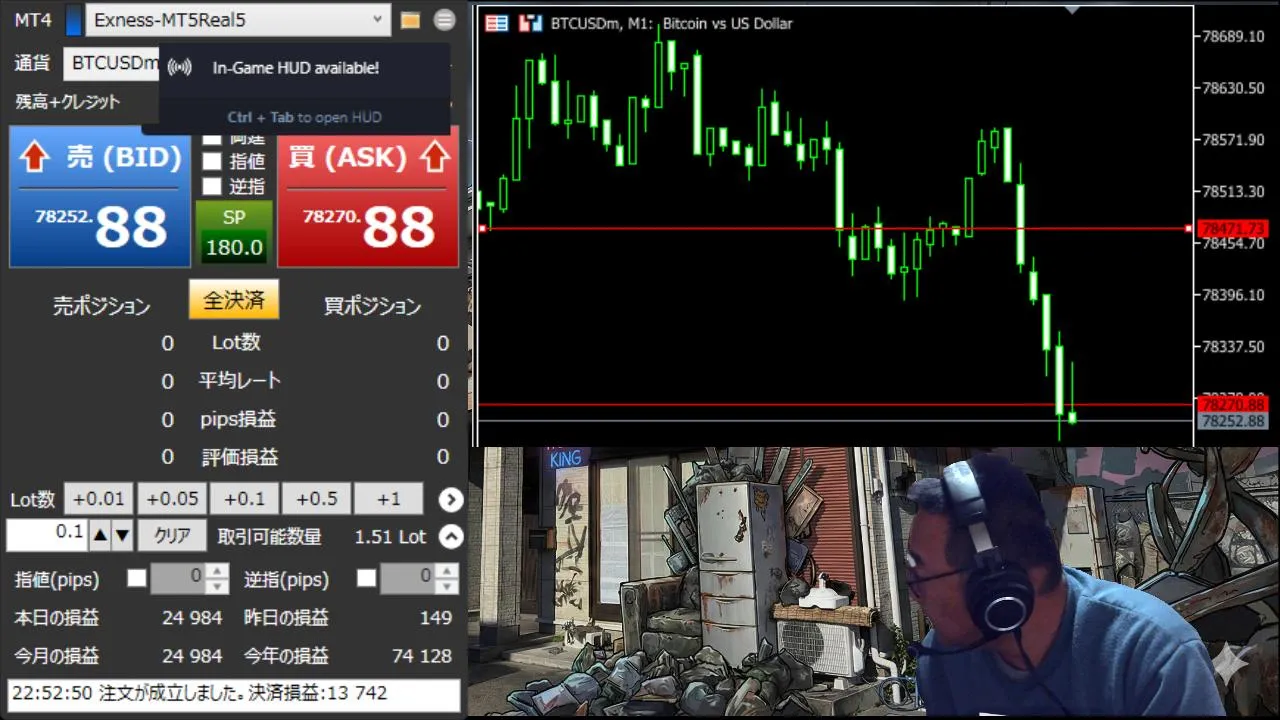Viewport: 1280px width, 720px height.
Task: Click the 残高+クレジット label
Action: click(68, 102)
